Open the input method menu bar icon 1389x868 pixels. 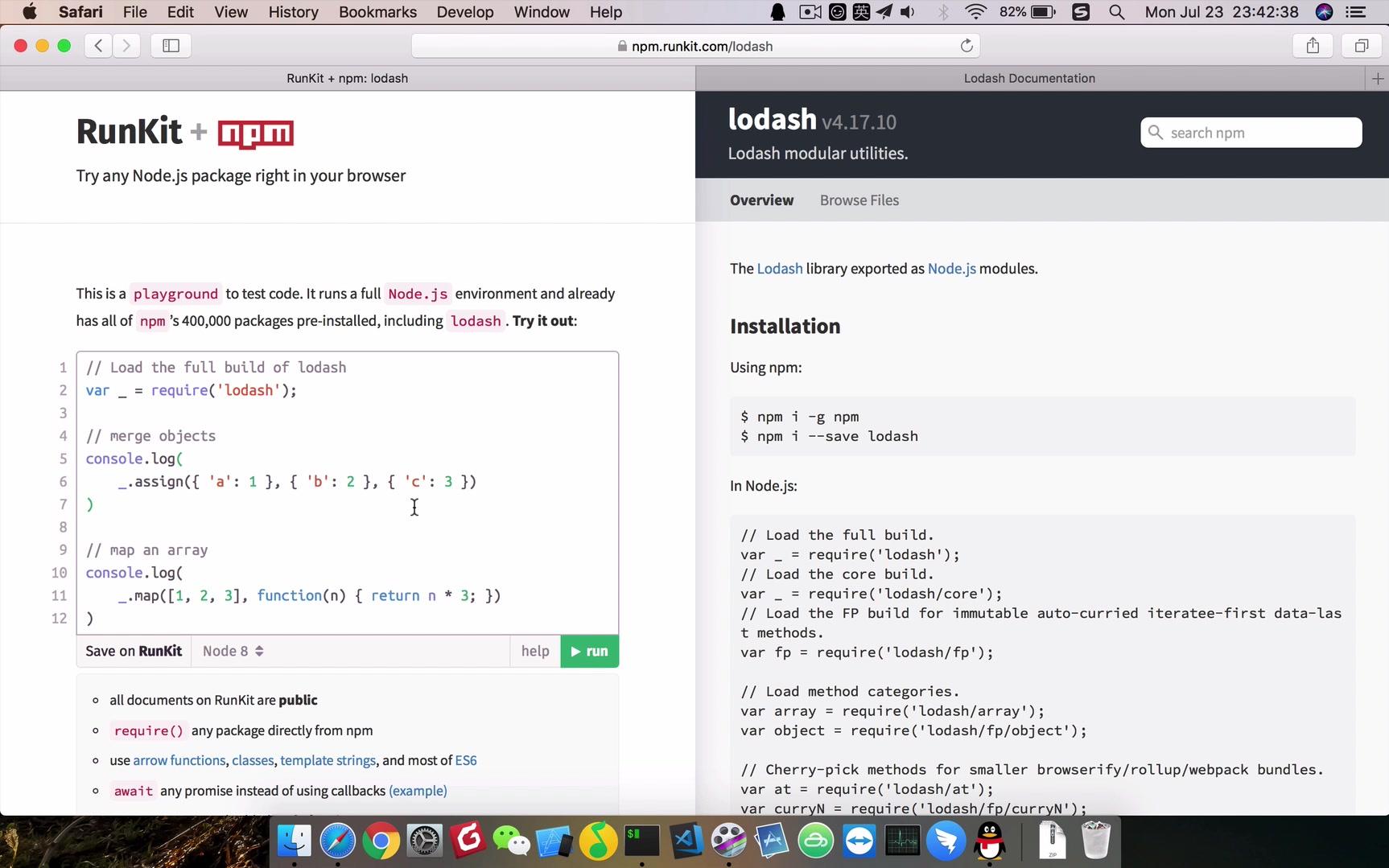[x=861, y=12]
